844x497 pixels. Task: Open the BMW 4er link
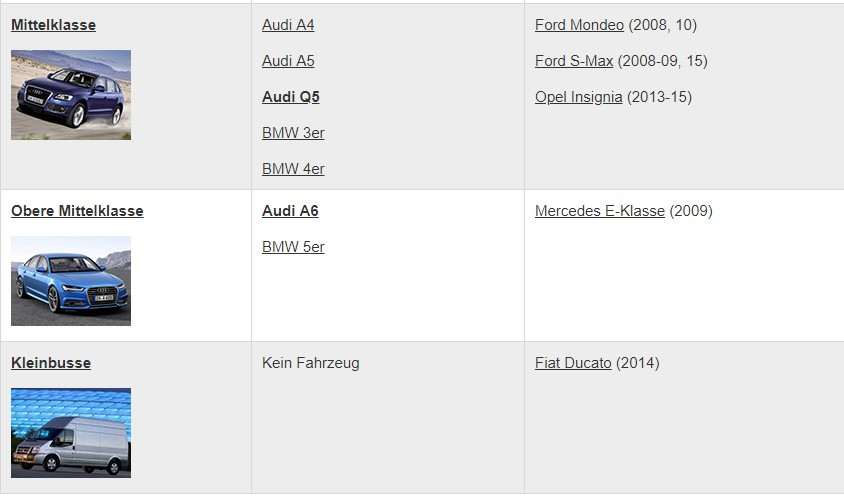pos(293,169)
